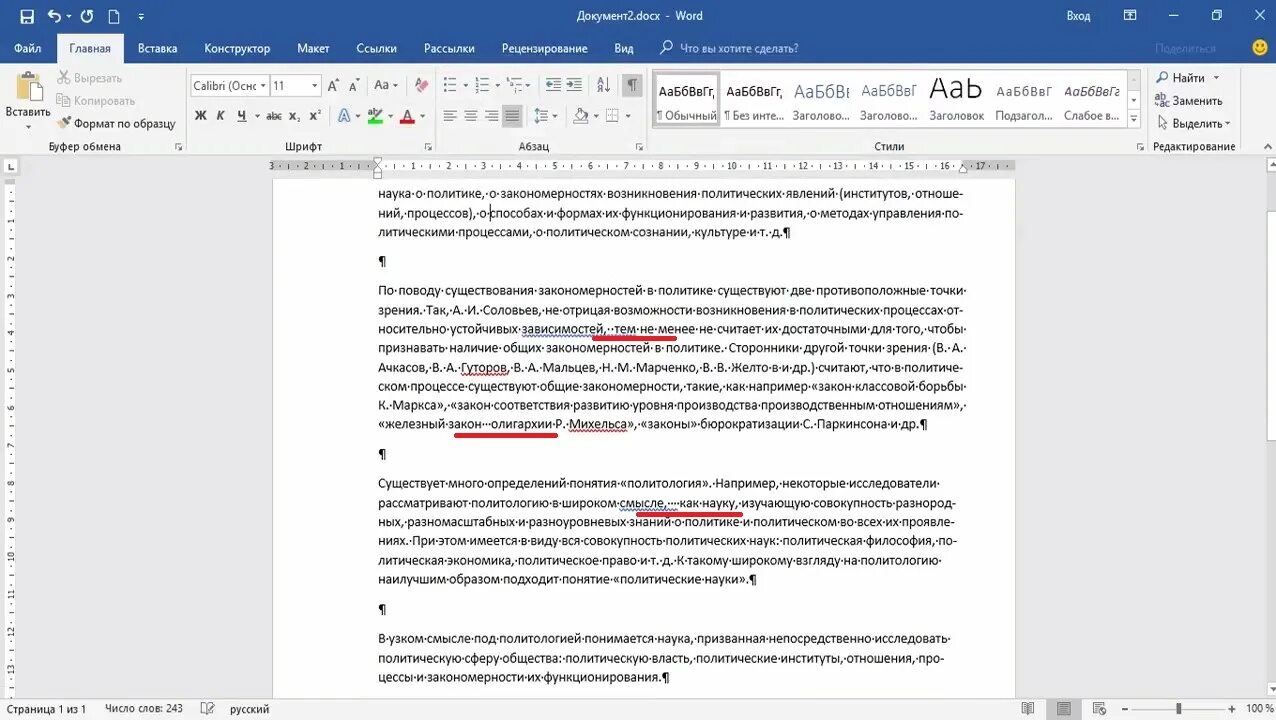Viewport: 1276px width, 720px height.
Task: Toggle bold formatting (Ж)
Action: (201, 116)
